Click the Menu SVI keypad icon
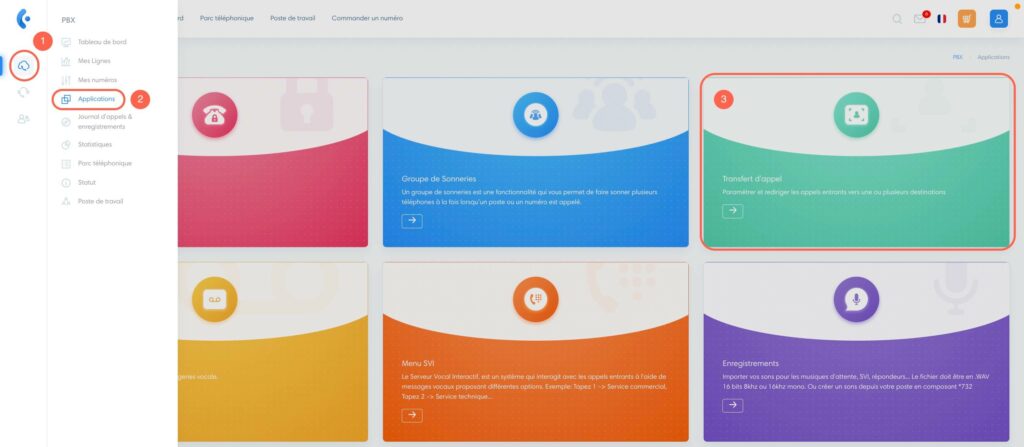 536,299
